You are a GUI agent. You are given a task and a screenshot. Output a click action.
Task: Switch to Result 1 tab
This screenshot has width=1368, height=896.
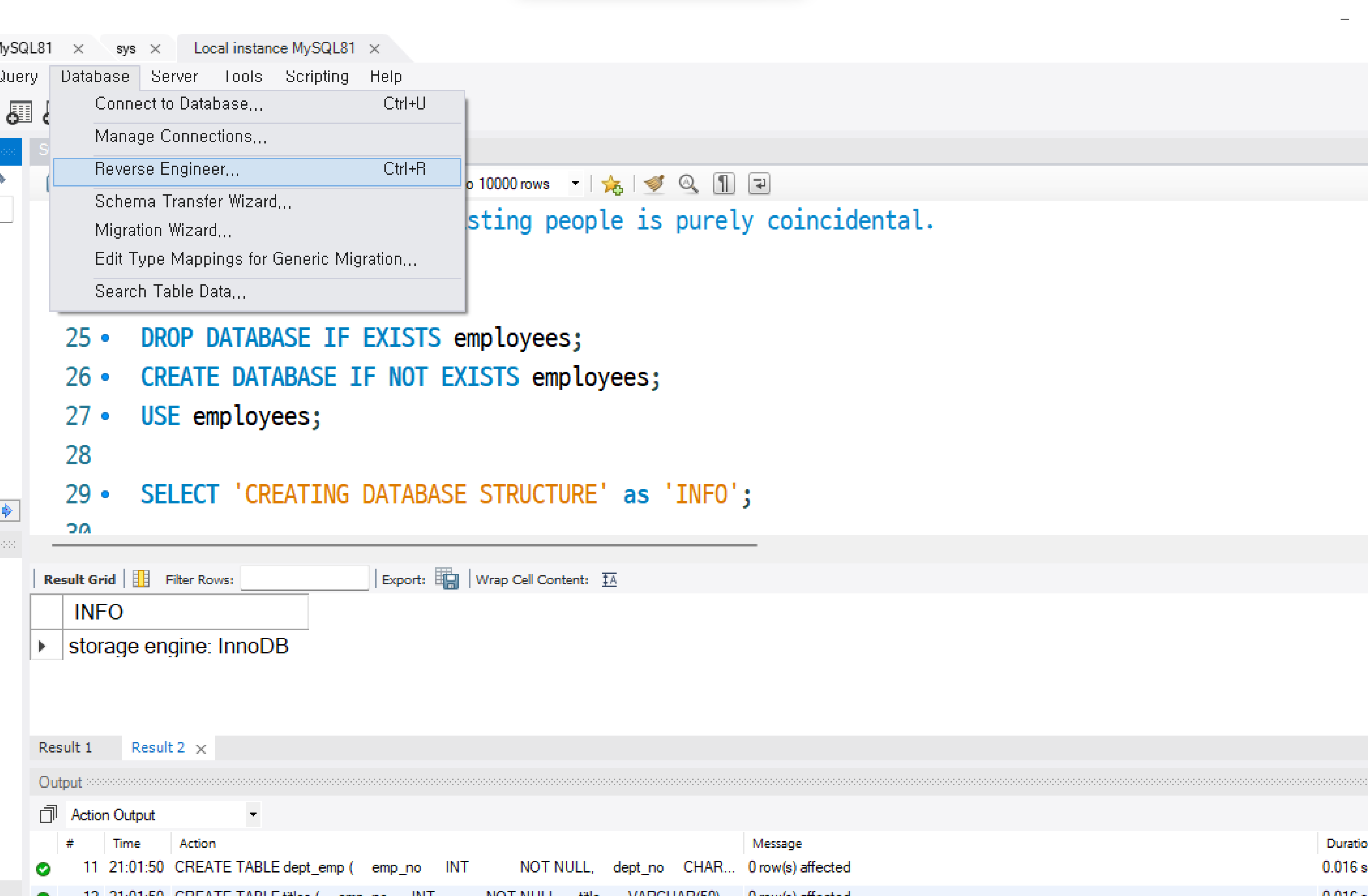[65, 747]
